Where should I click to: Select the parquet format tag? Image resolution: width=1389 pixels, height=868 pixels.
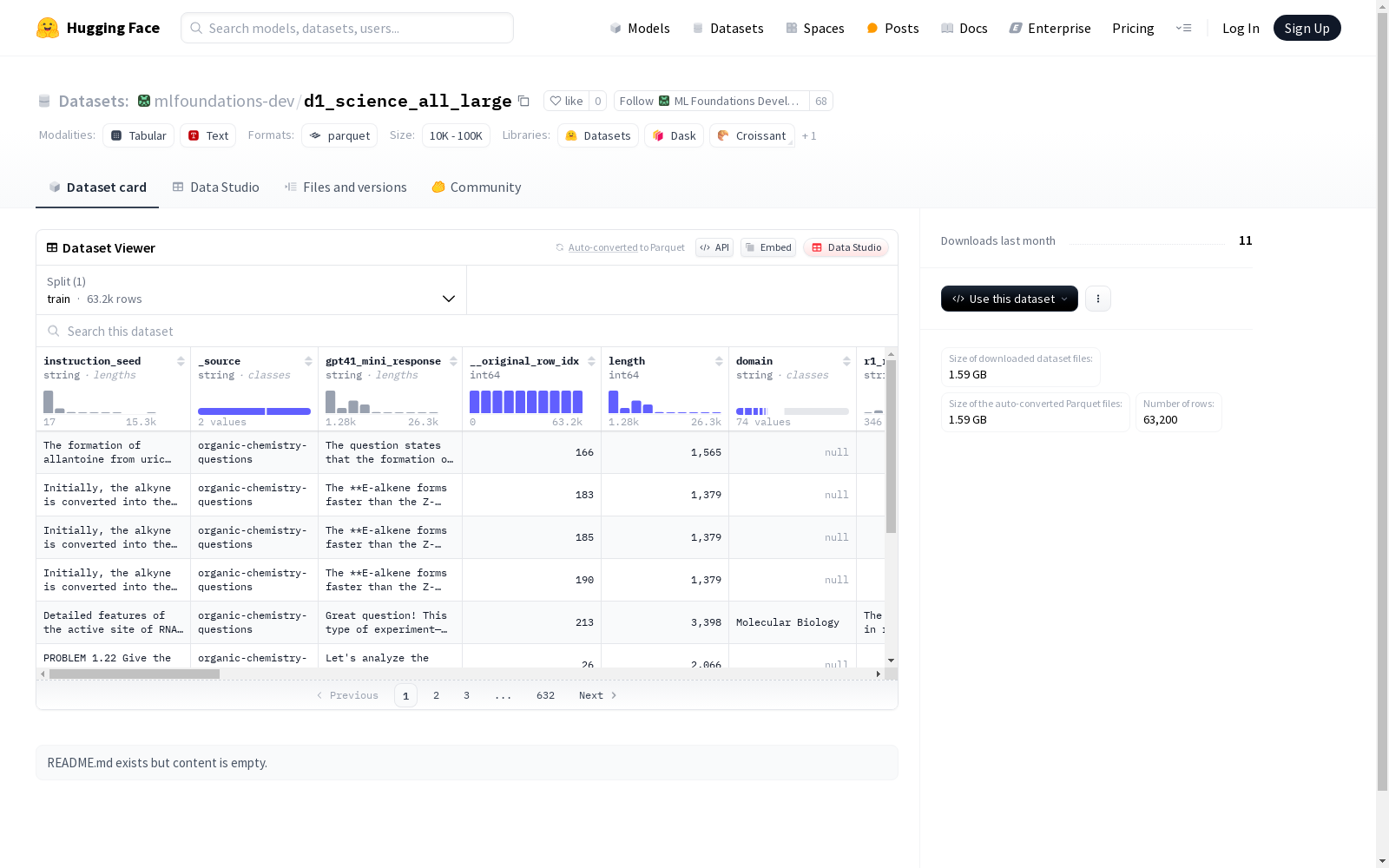click(x=339, y=135)
